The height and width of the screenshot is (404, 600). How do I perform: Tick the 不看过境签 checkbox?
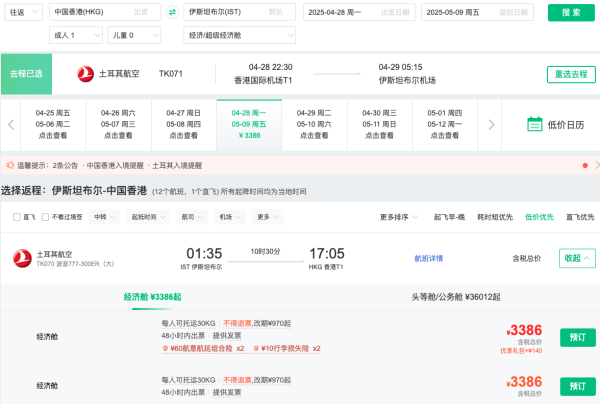pos(45,217)
